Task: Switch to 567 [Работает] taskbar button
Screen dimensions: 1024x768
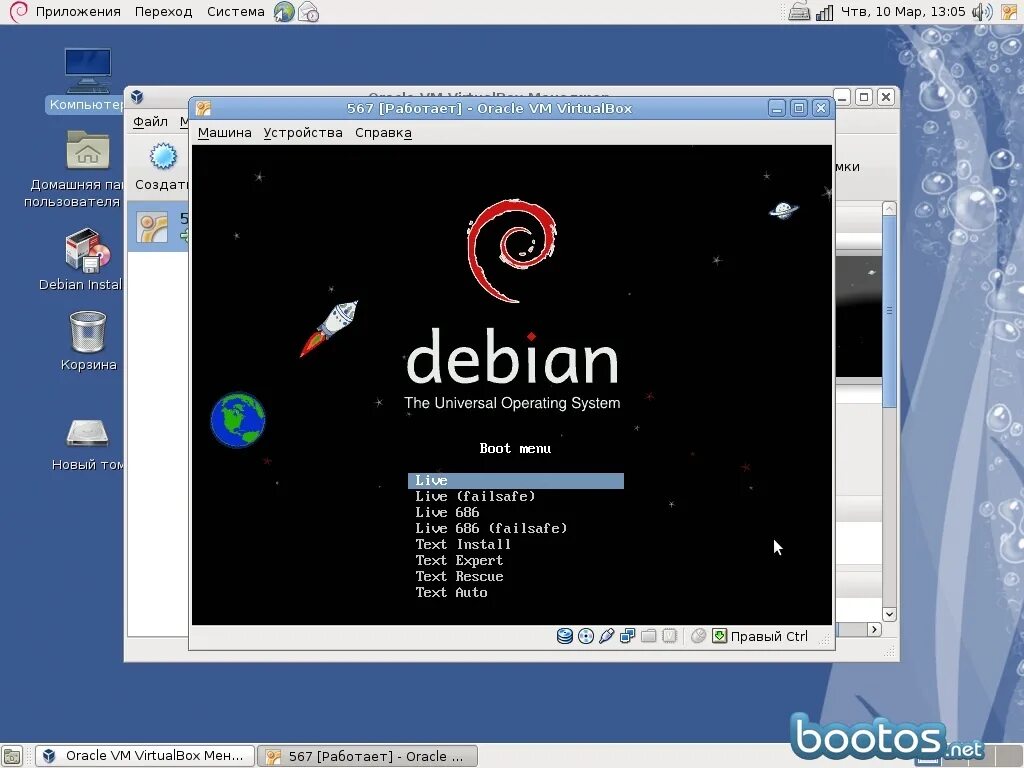Action: pos(368,756)
